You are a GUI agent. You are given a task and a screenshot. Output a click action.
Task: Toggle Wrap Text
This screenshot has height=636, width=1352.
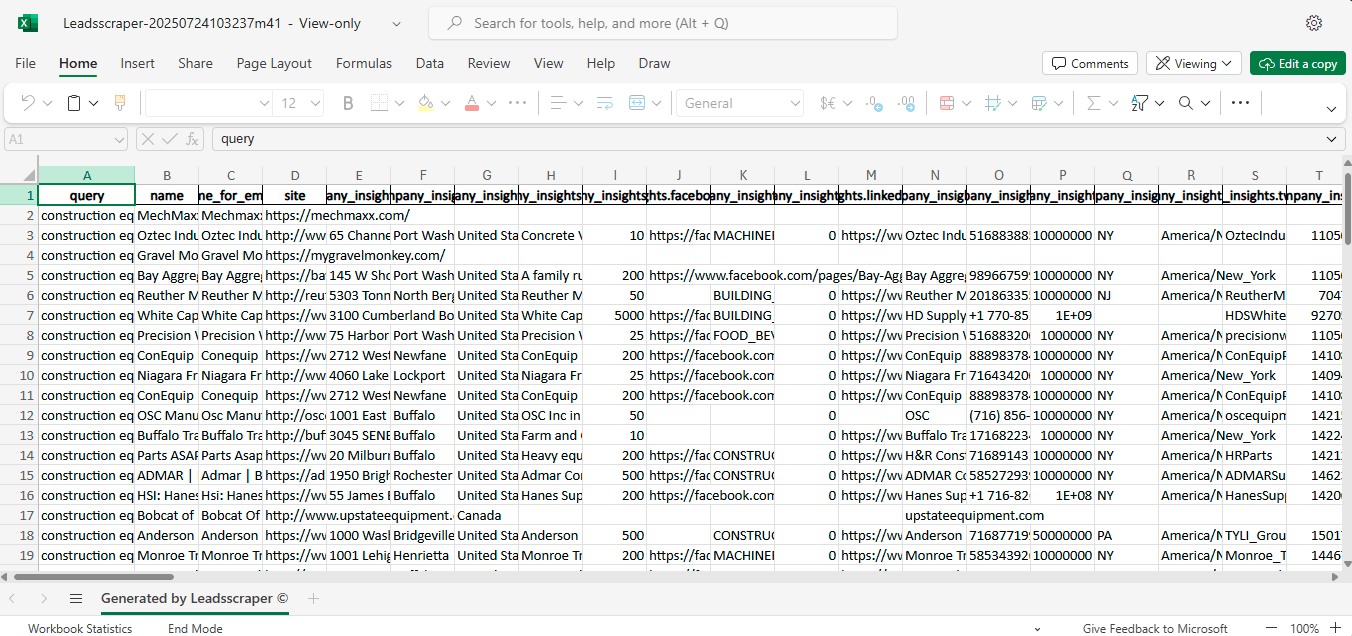[x=605, y=103]
